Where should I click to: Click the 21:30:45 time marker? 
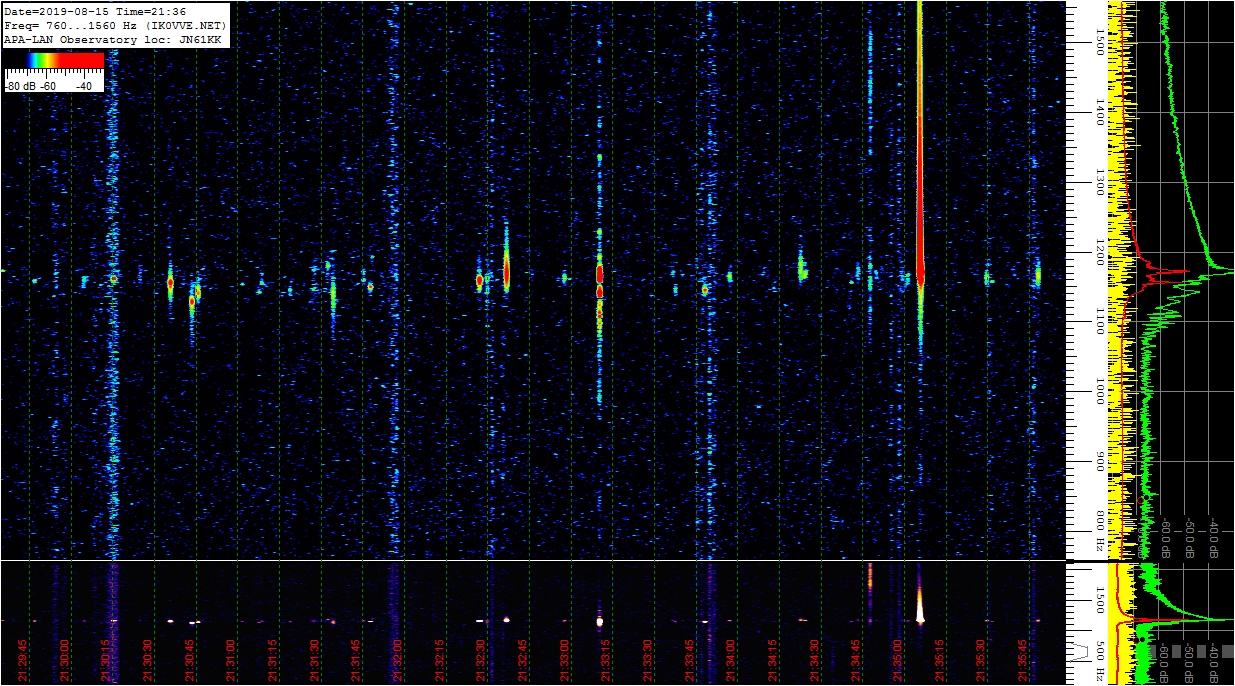(x=190, y=661)
